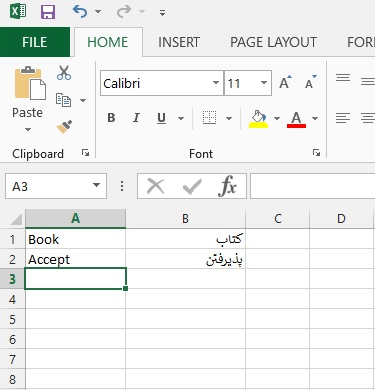Click the Select All corner triangle
Screen dimensions: 375x390
pyautogui.click(x=15, y=219)
